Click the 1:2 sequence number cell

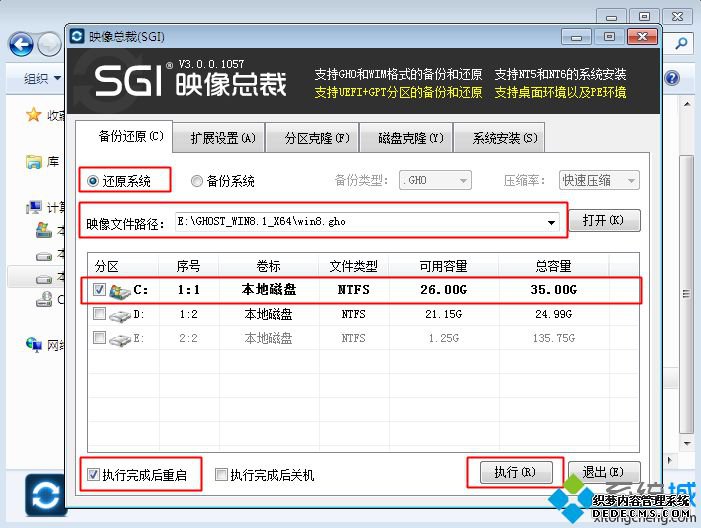188,314
